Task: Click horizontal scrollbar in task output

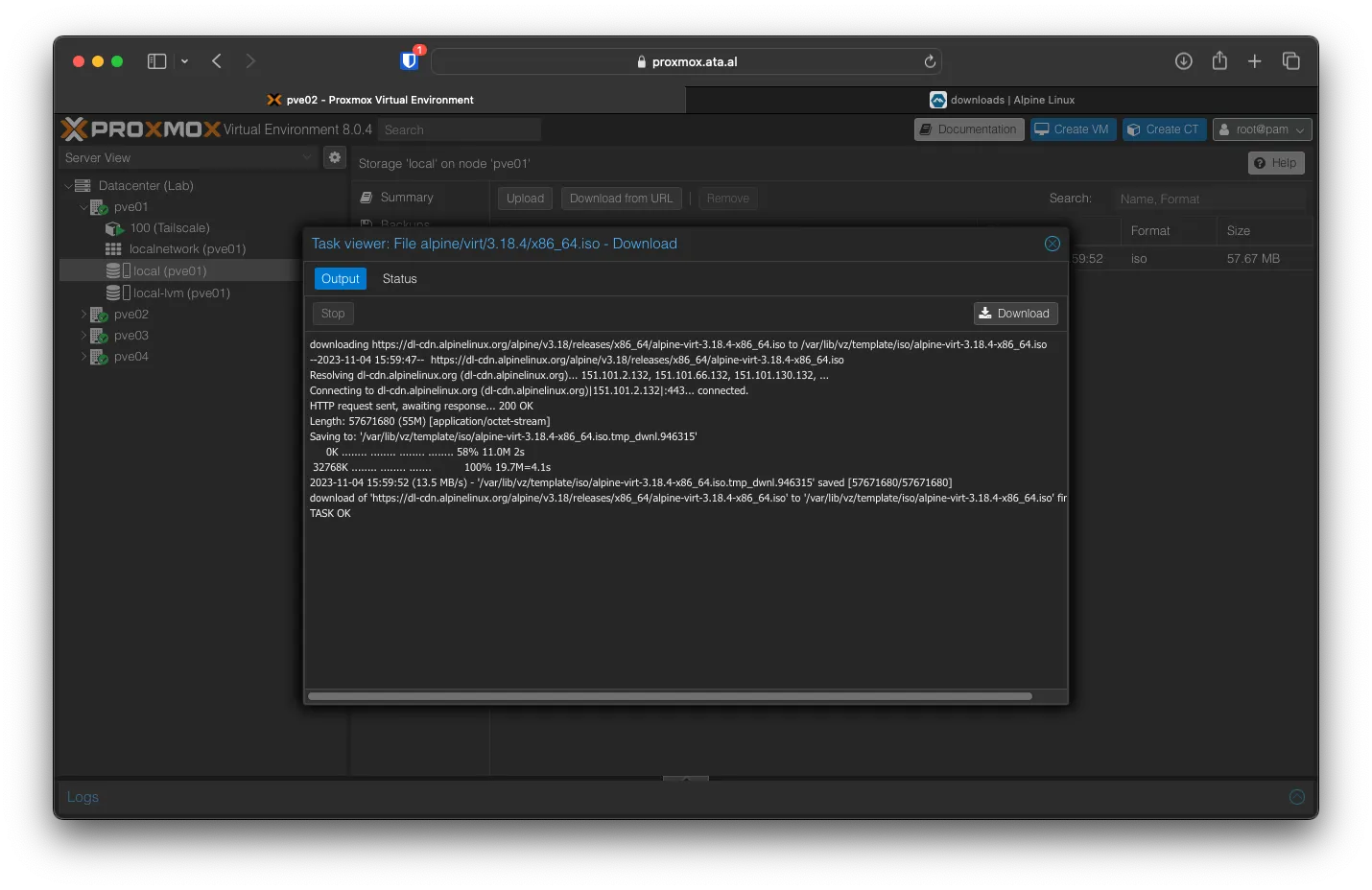Action: click(670, 696)
